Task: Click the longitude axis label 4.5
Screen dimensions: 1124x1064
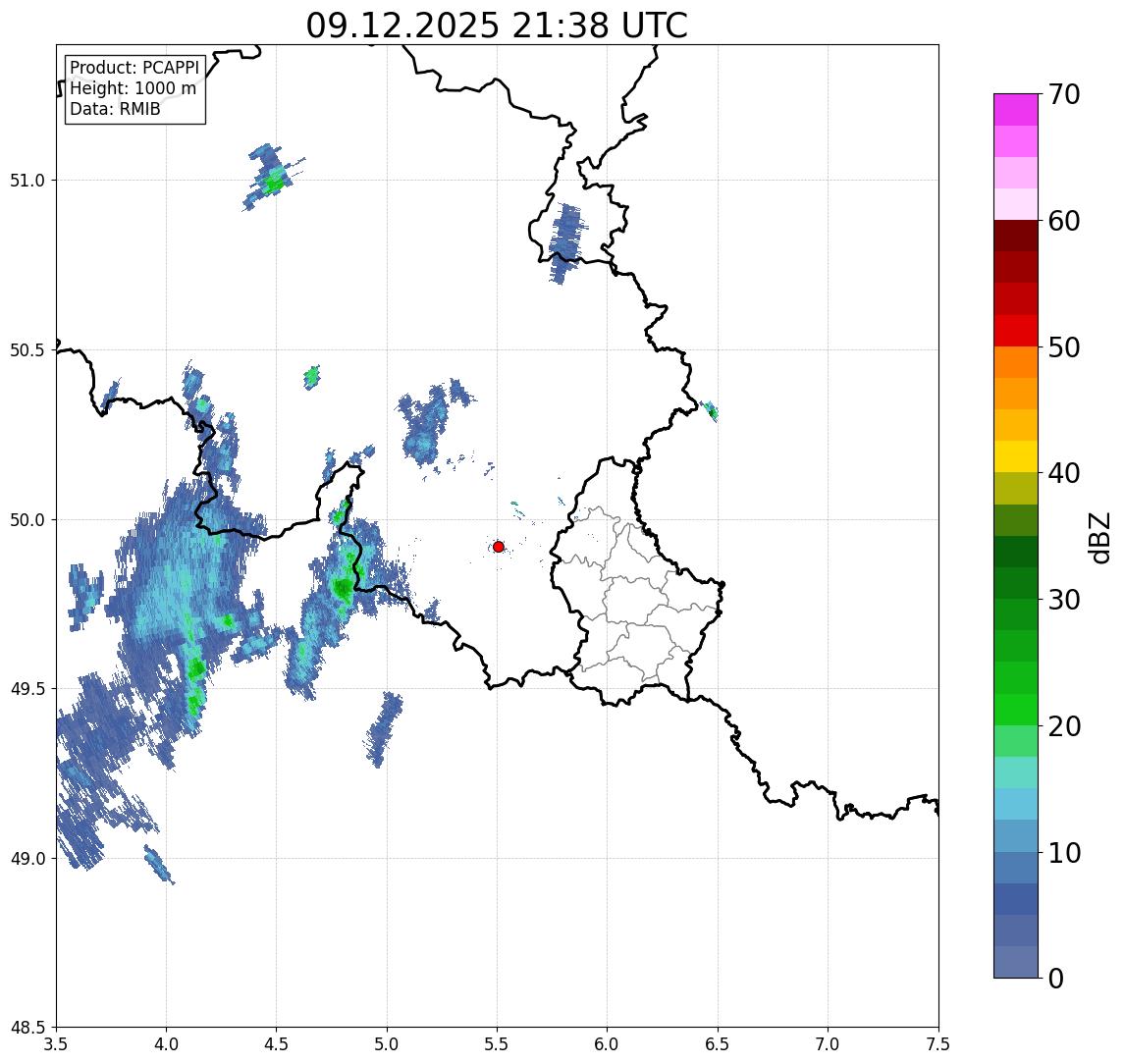Action: click(277, 1044)
